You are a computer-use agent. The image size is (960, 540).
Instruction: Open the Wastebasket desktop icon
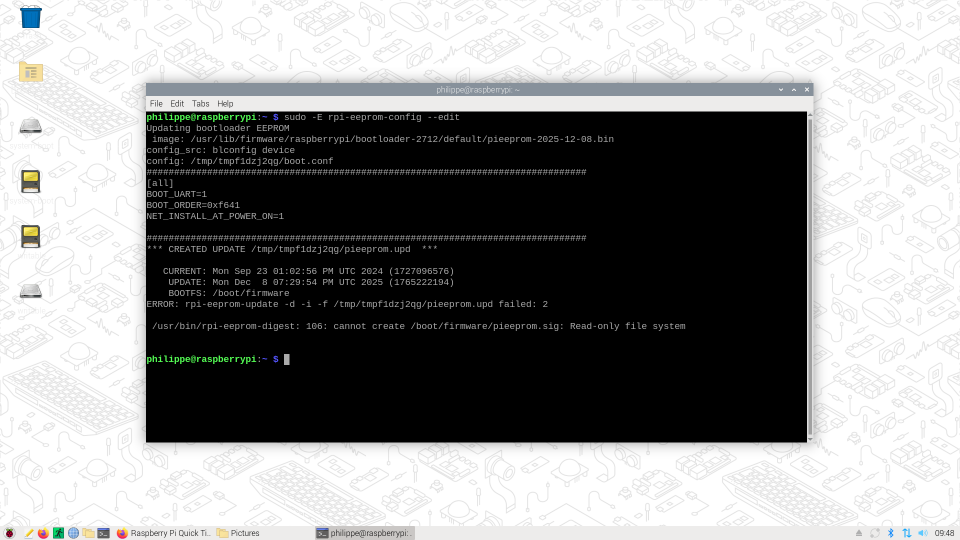tap(31, 17)
